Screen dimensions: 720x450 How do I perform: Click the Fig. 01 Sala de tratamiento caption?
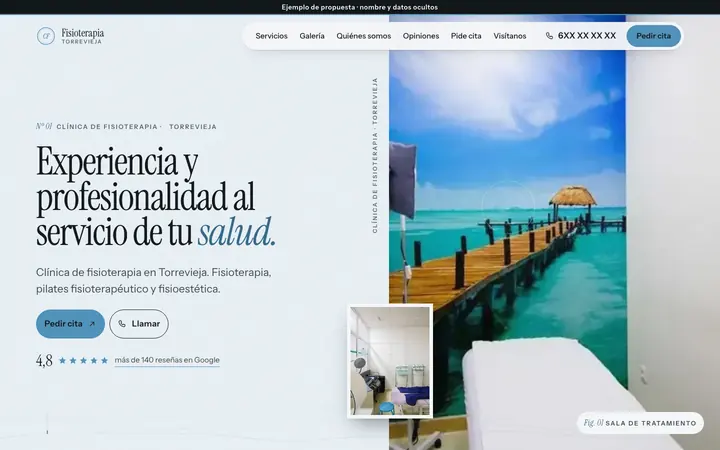coord(640,423)
